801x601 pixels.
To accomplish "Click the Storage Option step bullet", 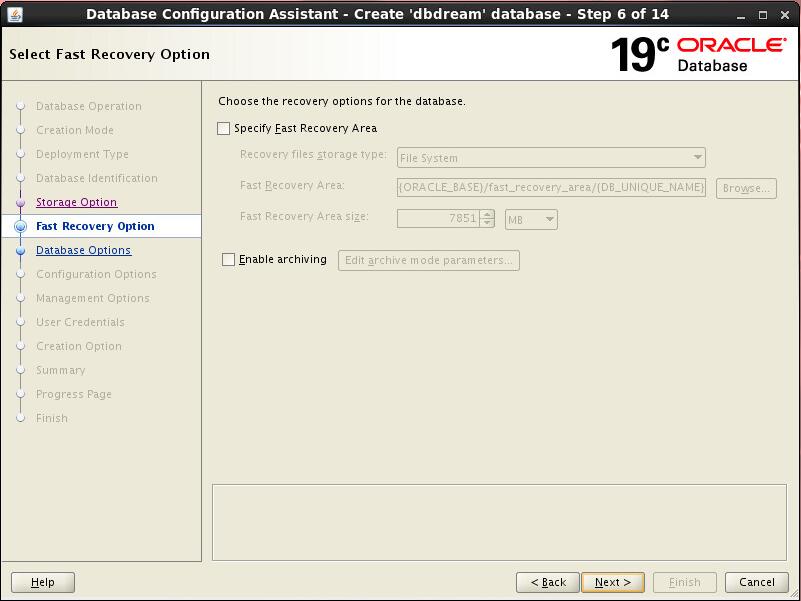I will [x=20, y=202].
